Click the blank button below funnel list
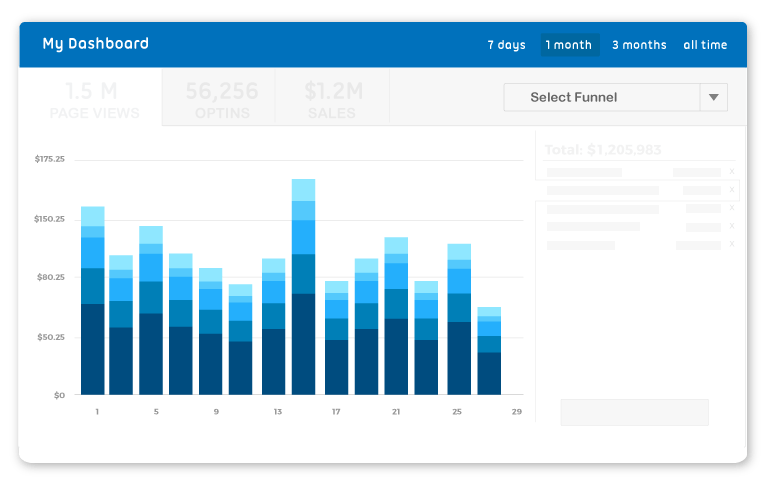The image size is (768, 487). tap(634, 412)
